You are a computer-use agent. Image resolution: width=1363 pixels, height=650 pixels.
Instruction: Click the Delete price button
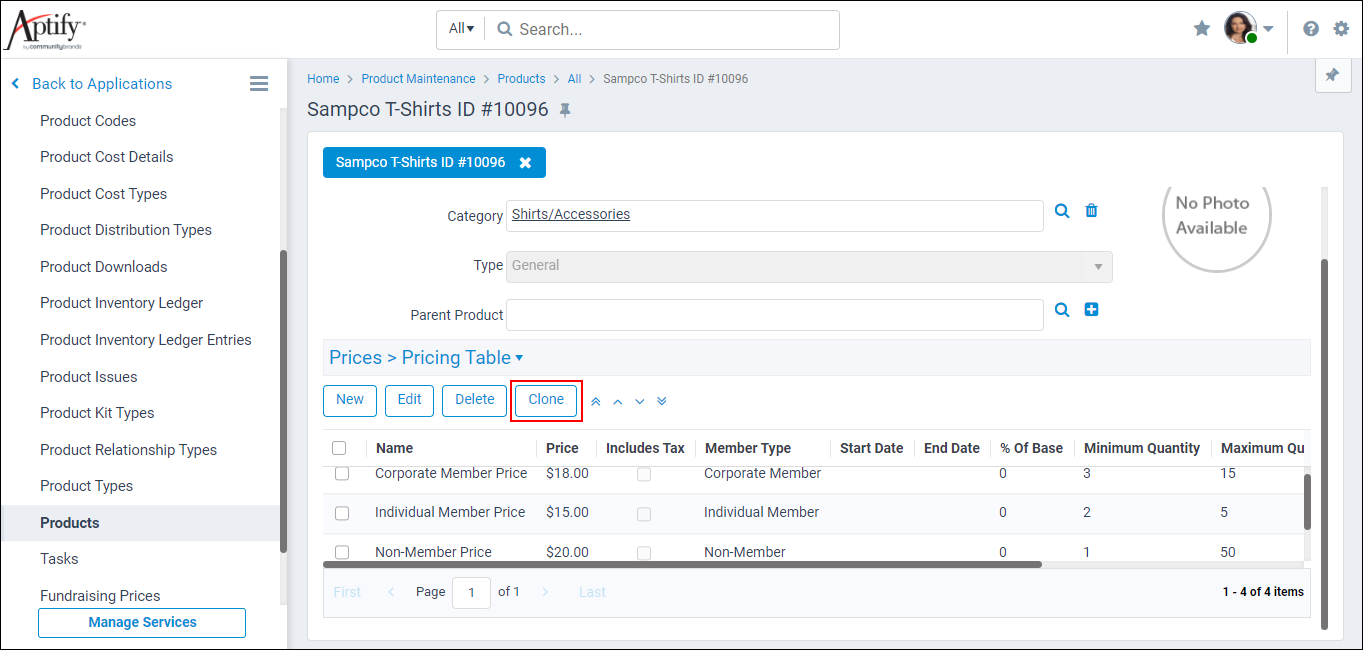[x=475, y=400]
